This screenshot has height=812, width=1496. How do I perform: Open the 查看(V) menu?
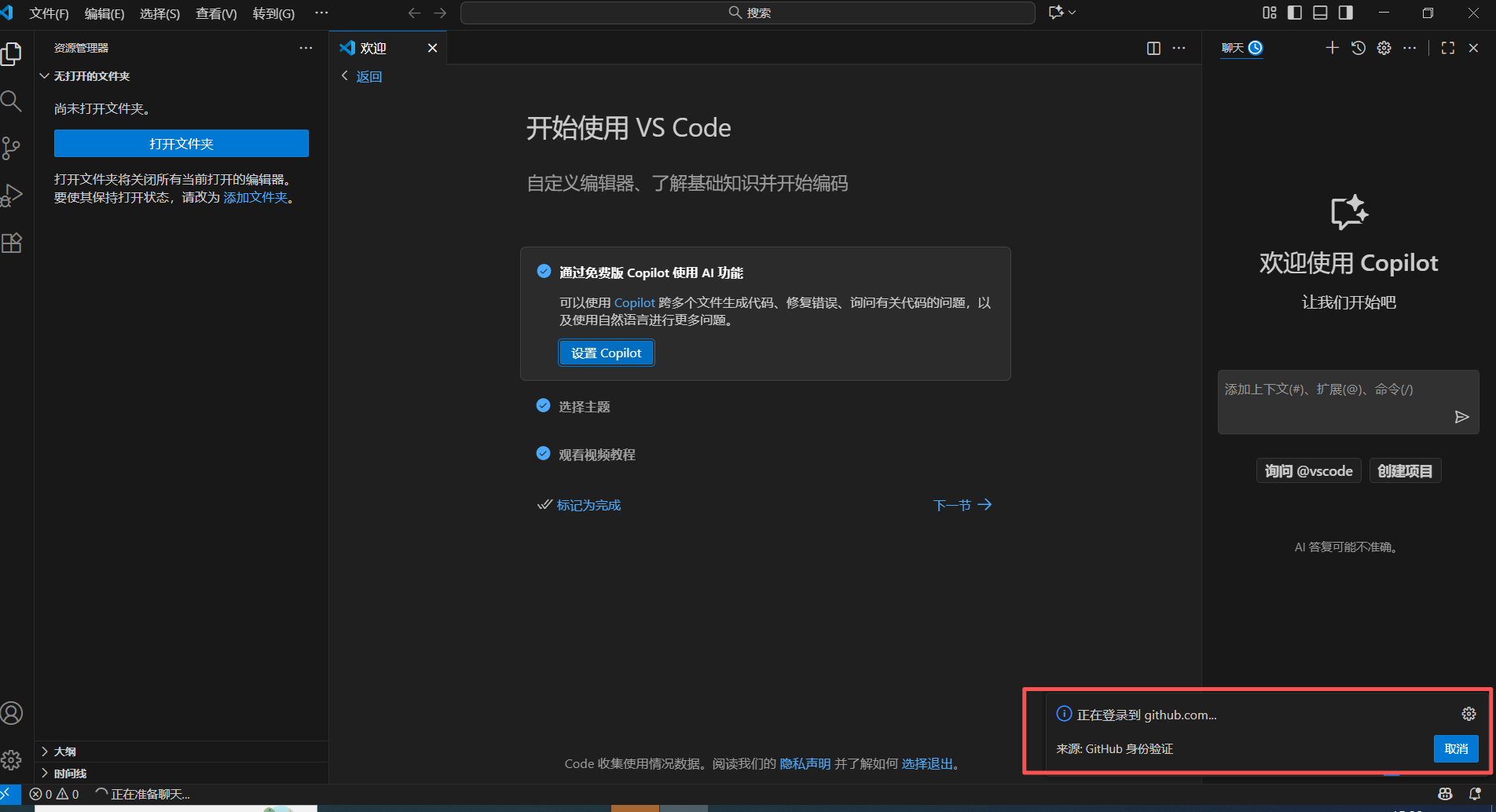(216, 13)
